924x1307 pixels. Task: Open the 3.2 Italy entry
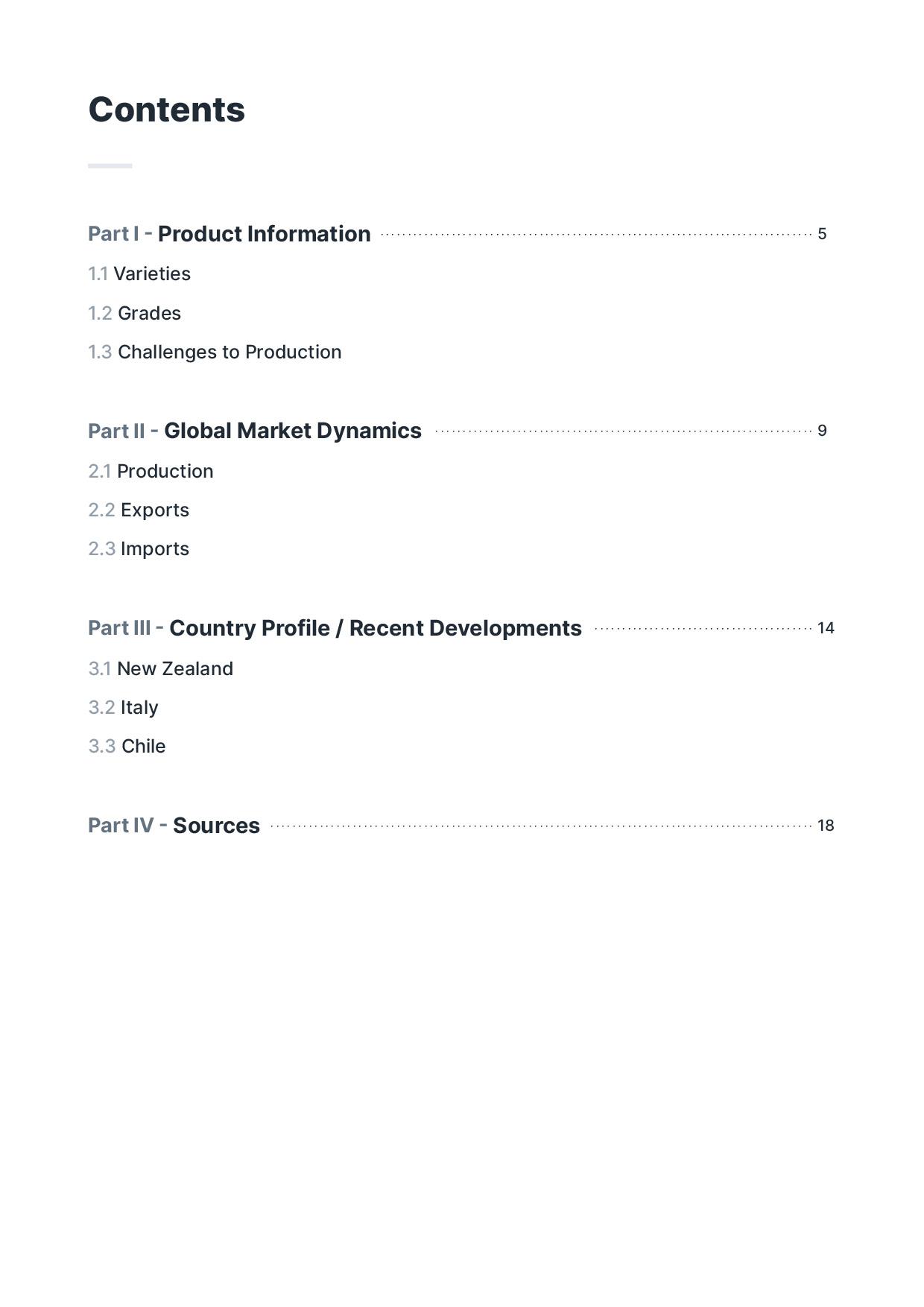coord(124,708)
